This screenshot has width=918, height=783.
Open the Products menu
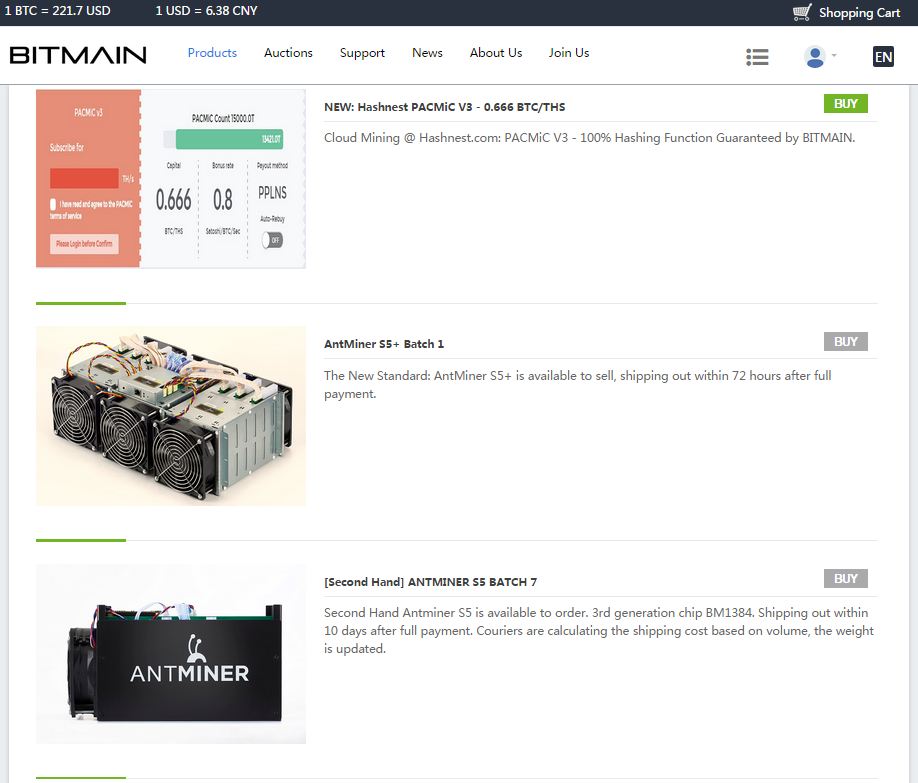(x=212, y=53)
